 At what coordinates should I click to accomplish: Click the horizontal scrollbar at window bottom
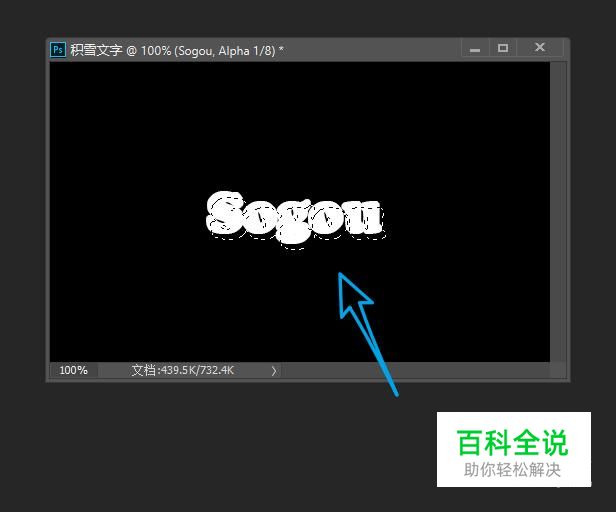point(415,370)
